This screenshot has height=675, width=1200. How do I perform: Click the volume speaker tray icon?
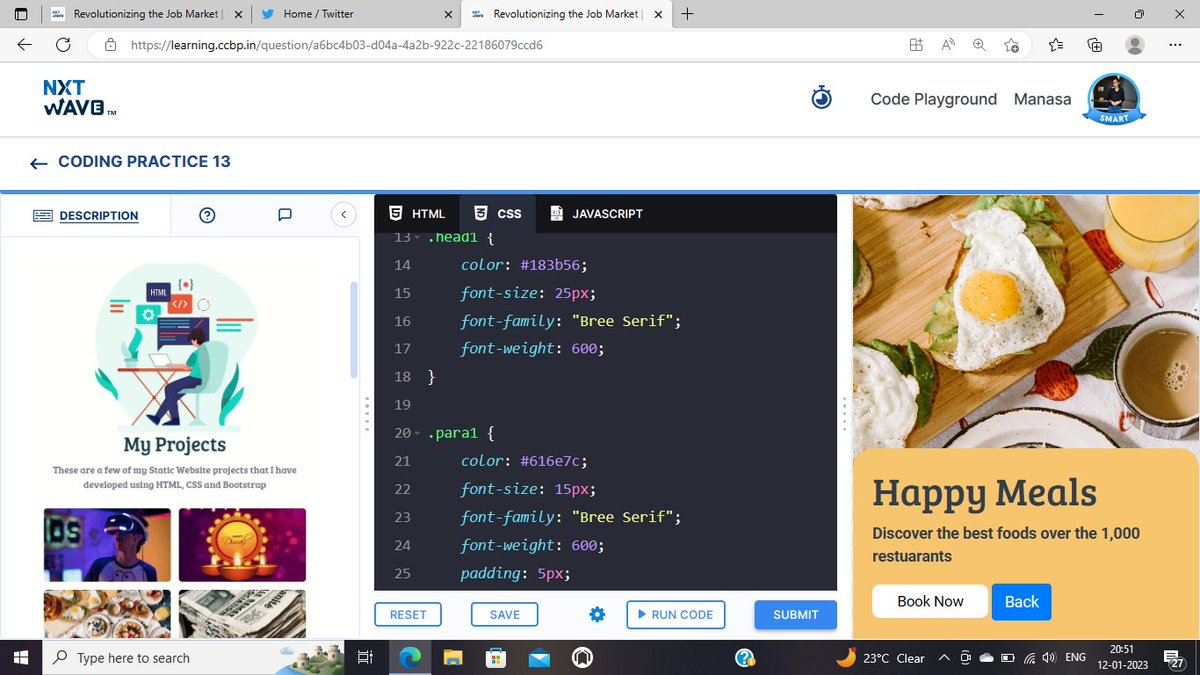pyautogui.click(x=1048, y=658)
